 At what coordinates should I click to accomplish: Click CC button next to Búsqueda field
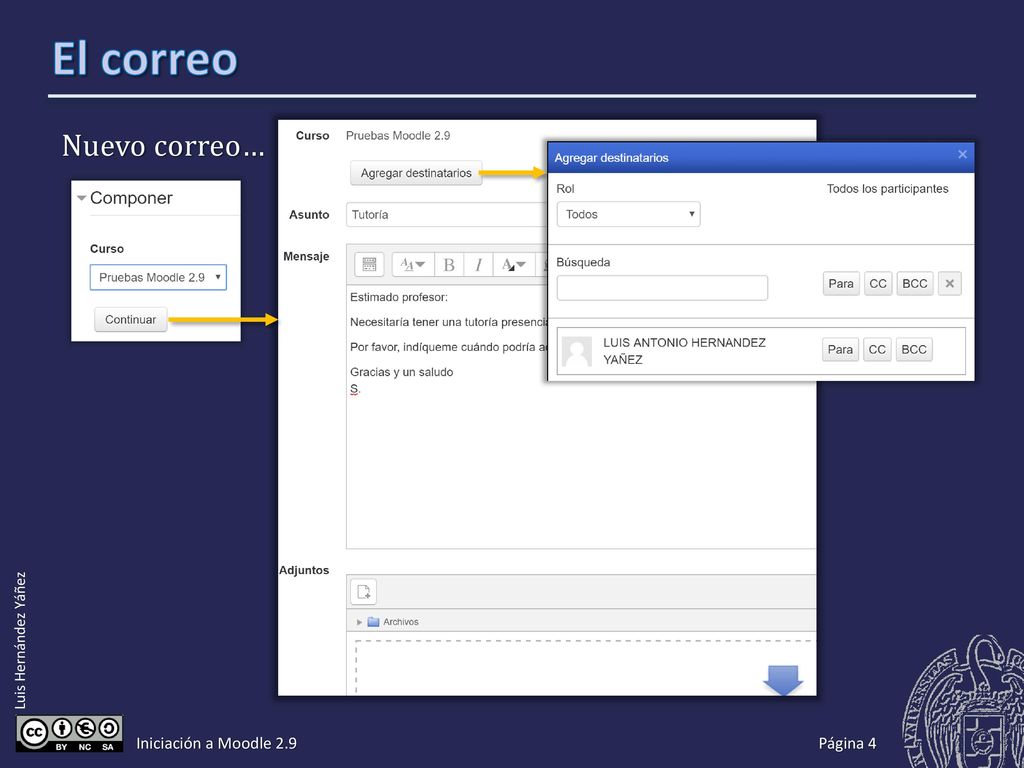click(x=878, y=283)
